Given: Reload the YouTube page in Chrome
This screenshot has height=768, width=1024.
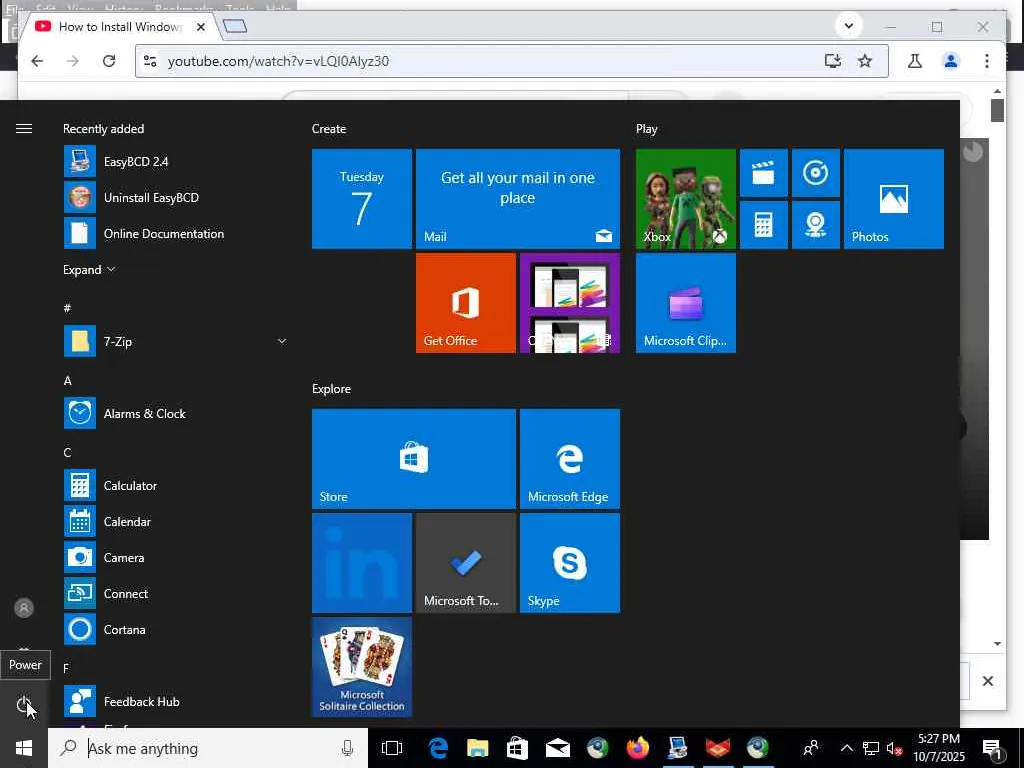Looking at the screenshot, I should tap(109, 61).
